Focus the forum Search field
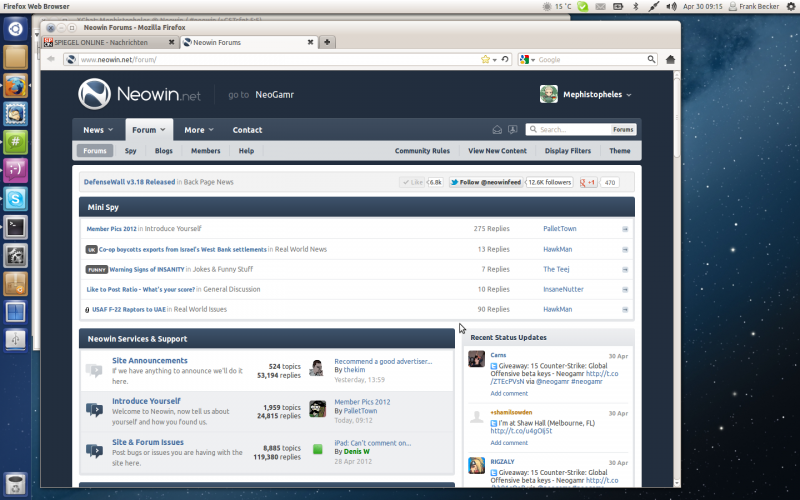 pyautogui.click(x=568, y=130)
